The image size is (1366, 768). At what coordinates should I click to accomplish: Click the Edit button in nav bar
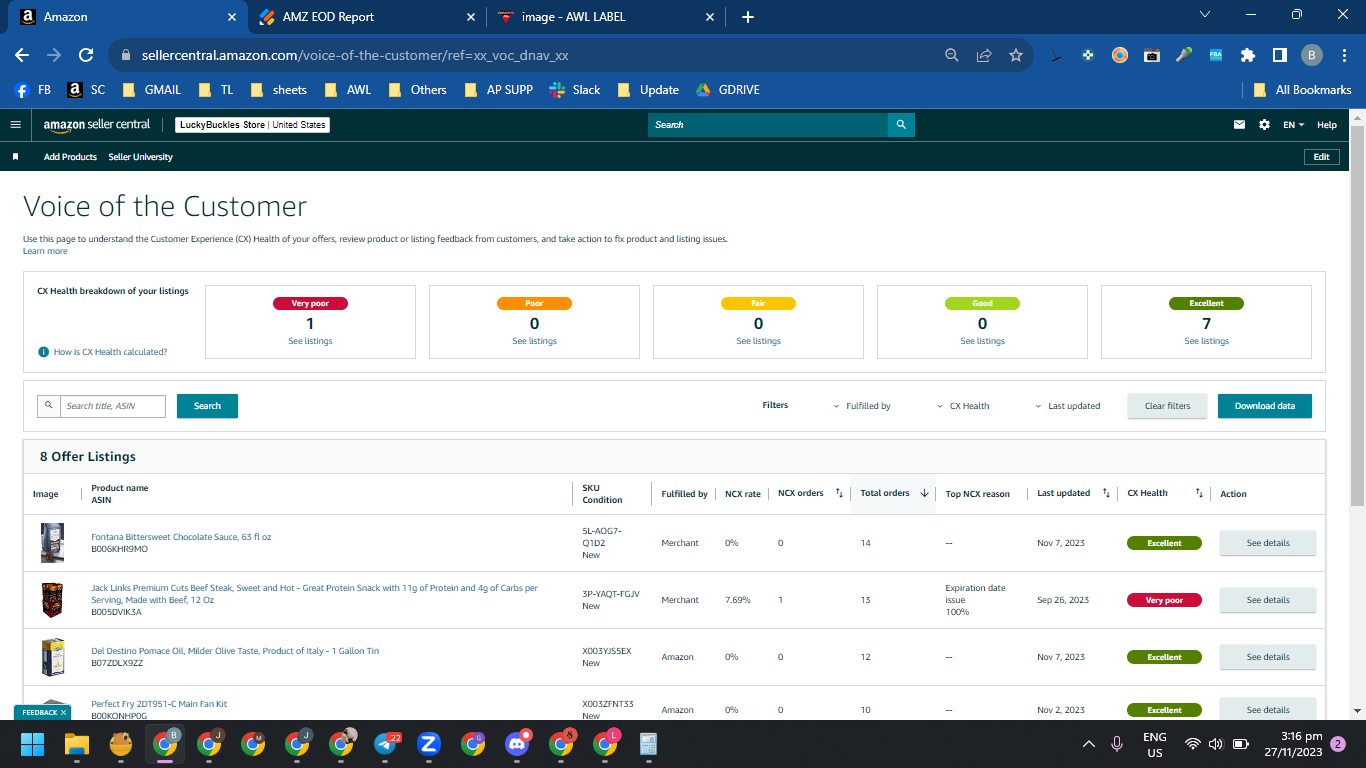[x=1321, y=157]
